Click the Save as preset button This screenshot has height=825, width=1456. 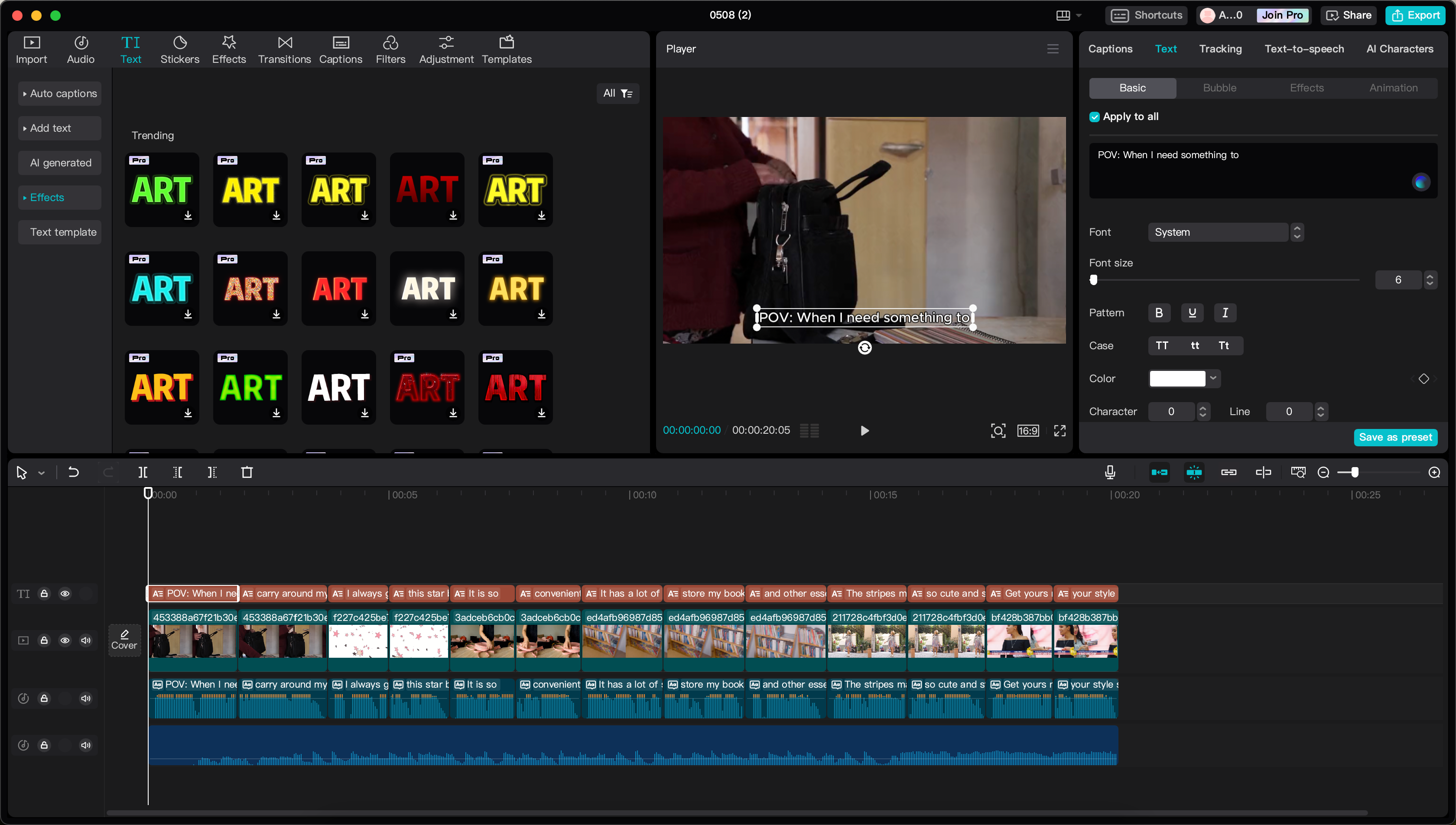(x=1395, y=437)
